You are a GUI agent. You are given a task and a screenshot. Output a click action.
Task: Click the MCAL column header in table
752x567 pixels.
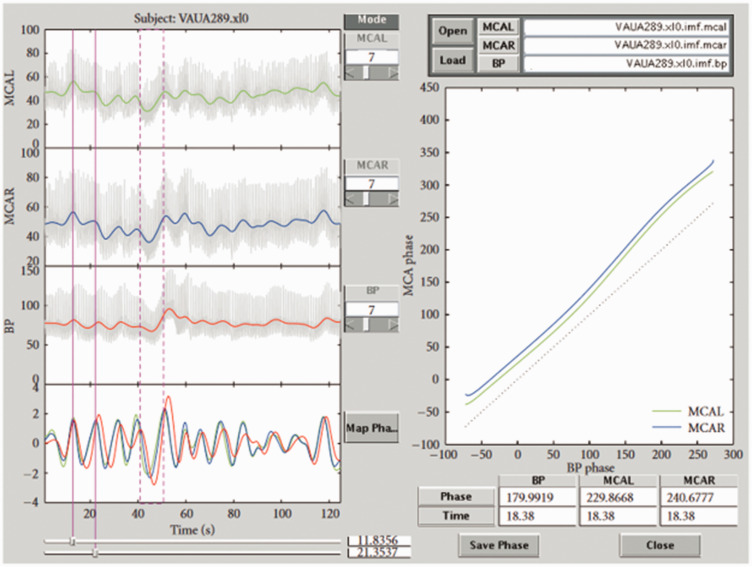coord(618,480)
